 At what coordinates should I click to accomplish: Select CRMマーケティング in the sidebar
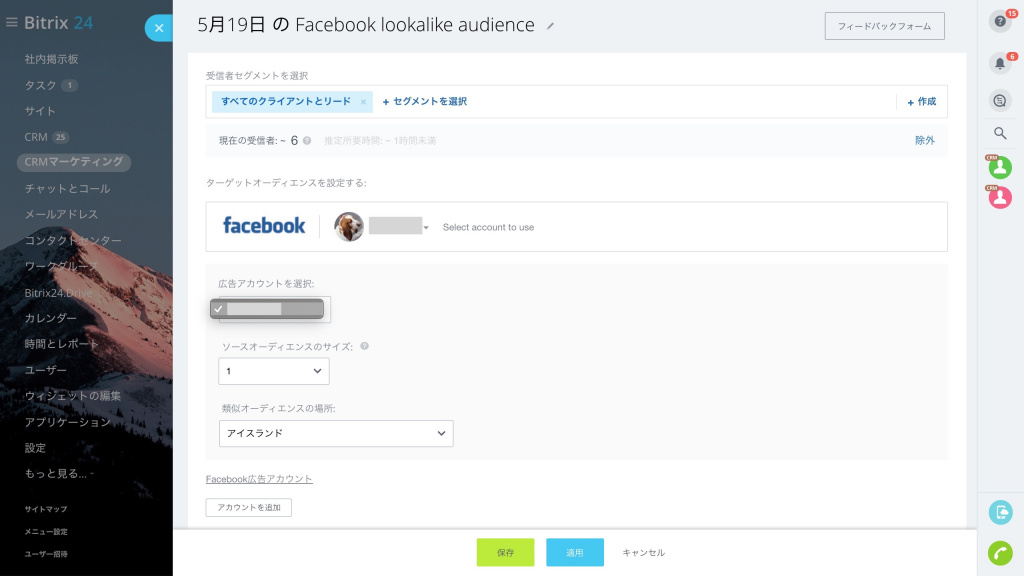[x=74, y=162]
